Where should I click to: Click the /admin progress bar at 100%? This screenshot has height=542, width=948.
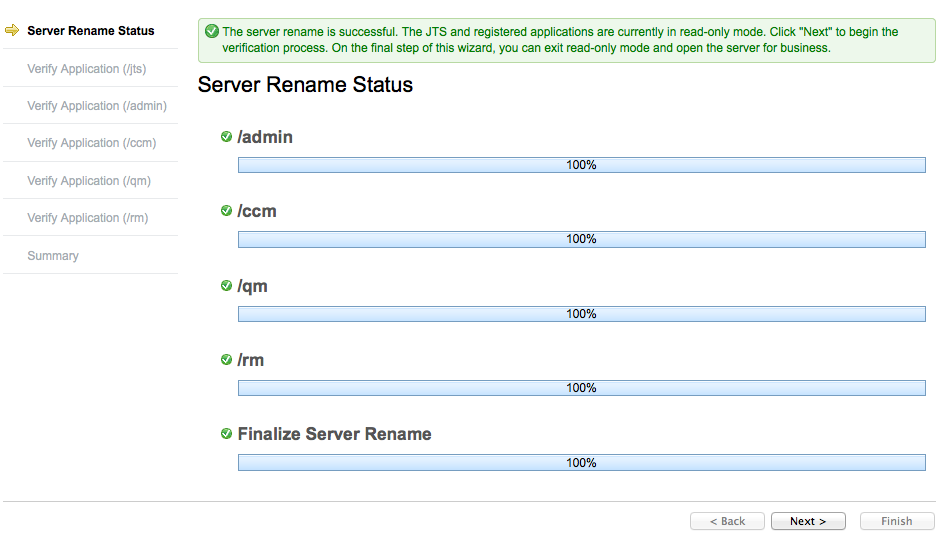pyautogui.click(x=581, y=165)
